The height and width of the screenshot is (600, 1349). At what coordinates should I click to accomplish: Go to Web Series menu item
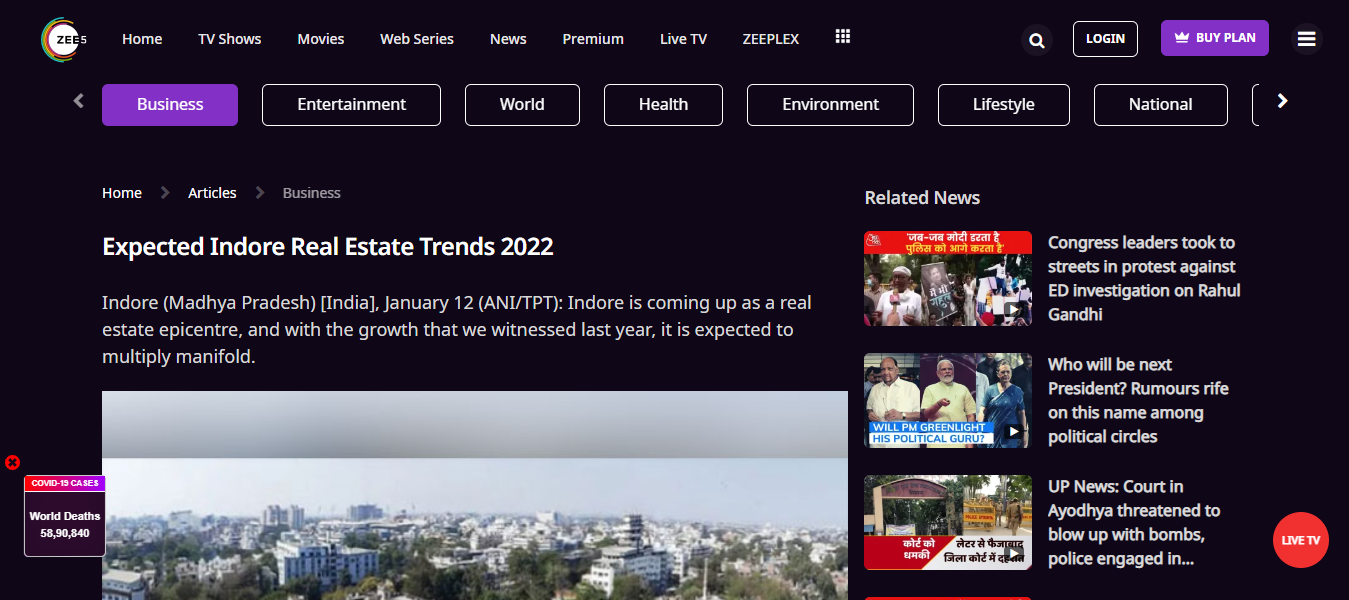(416, 39)
